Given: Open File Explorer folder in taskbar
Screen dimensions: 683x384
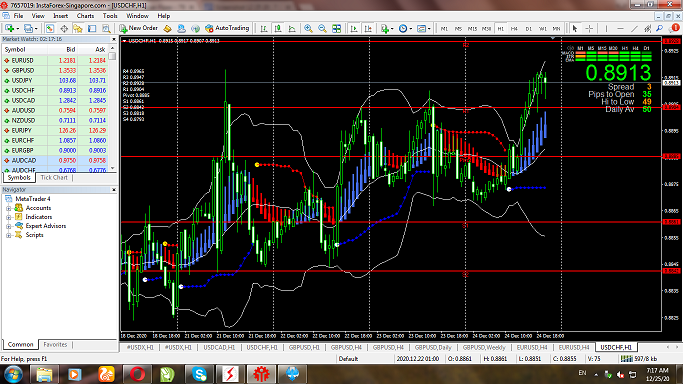Looking at the screenshot, I should click(x=44, y=374).
